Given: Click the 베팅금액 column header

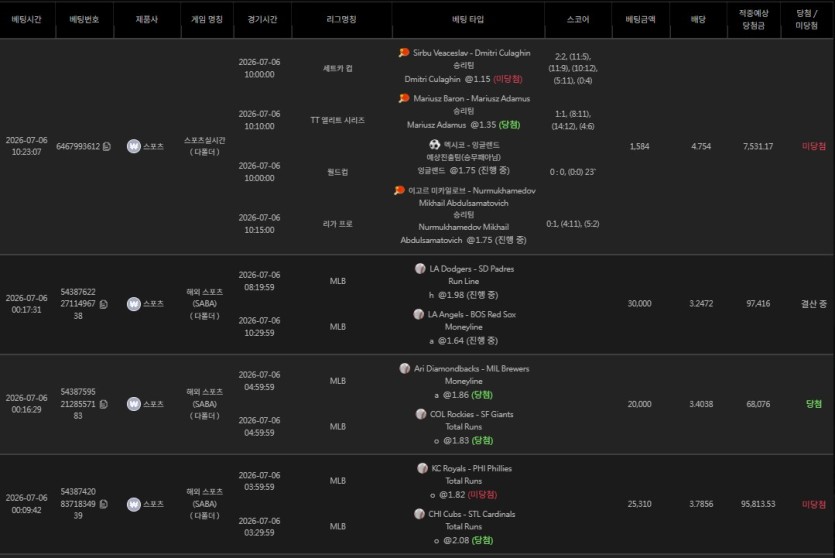Looking at the screenshot, I should point(640,19).
